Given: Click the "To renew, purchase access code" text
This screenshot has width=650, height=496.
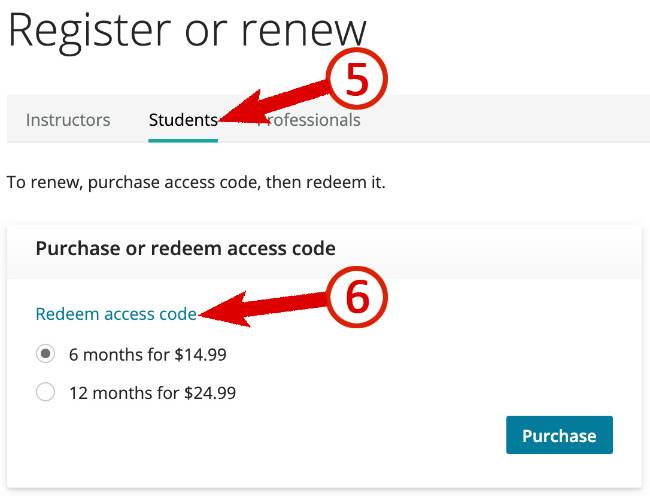Looking at the screenshot, I should (x=196, y=182).
